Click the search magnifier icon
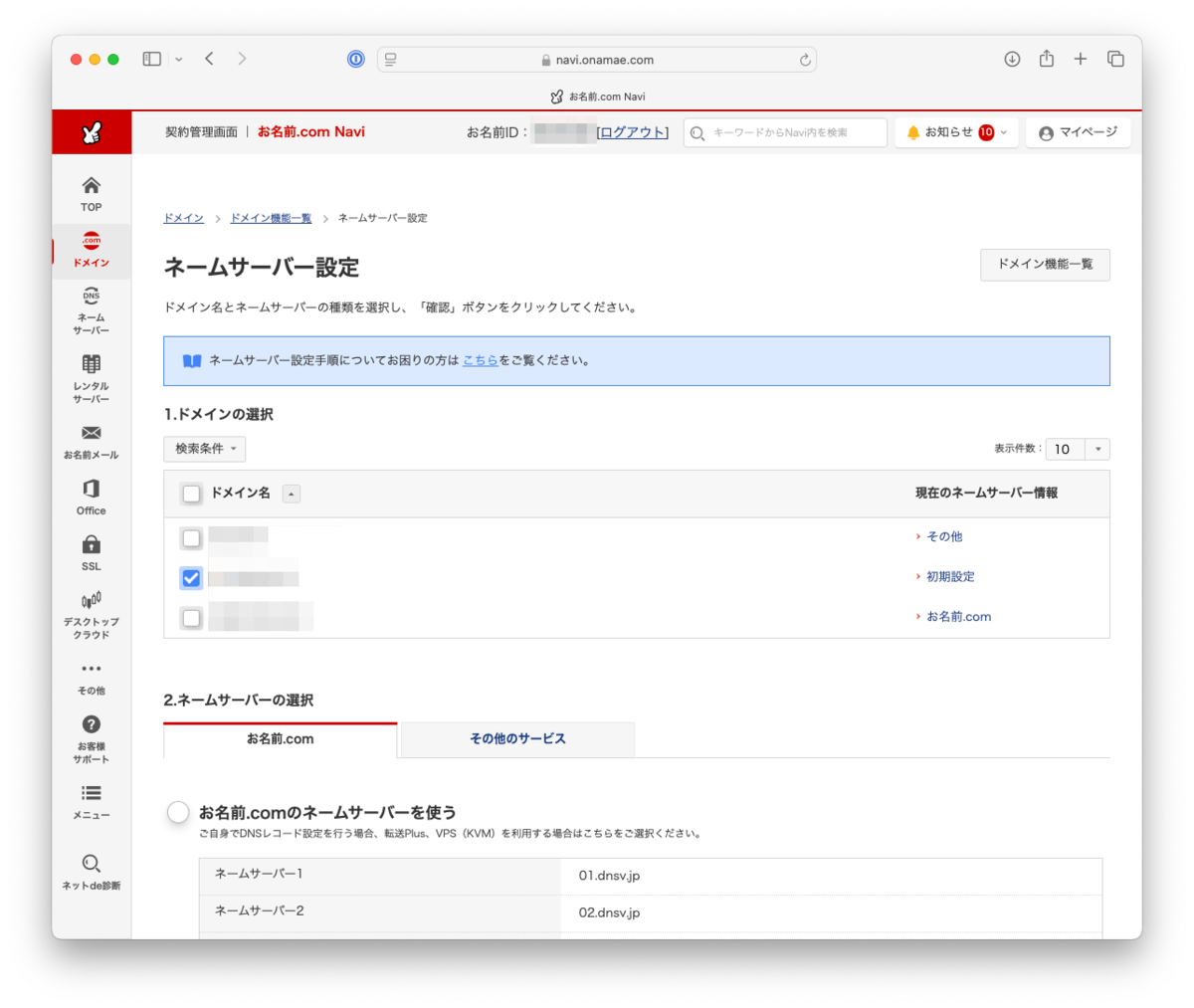 (697, 133)
